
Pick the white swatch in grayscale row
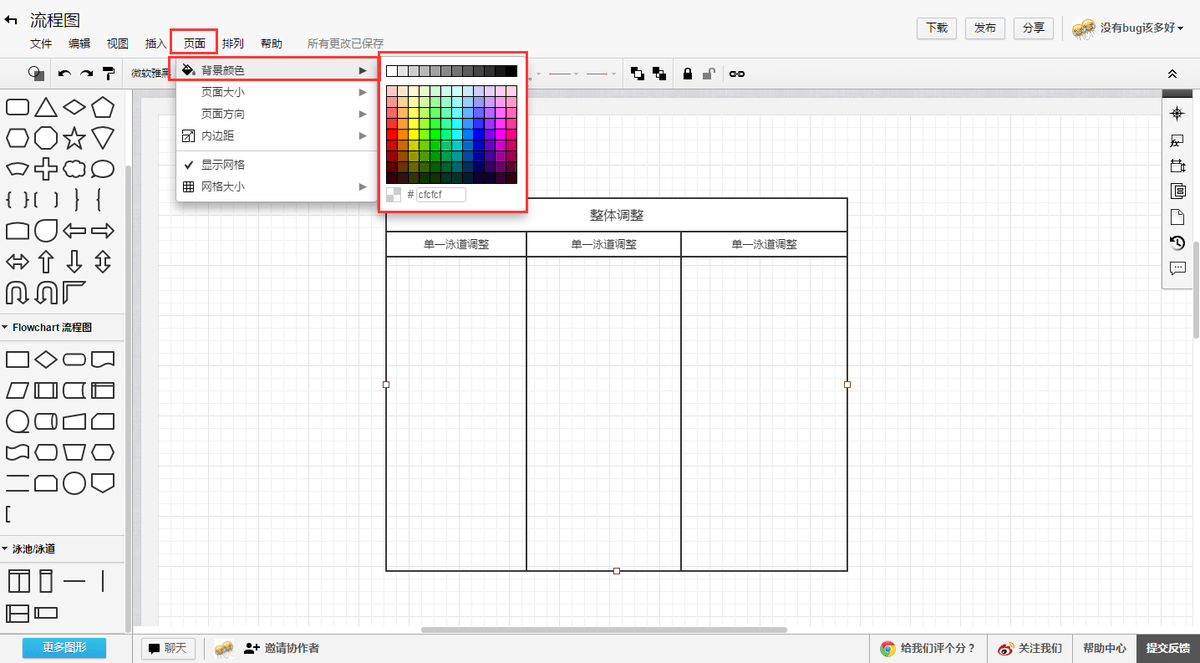tap(391, 71)
